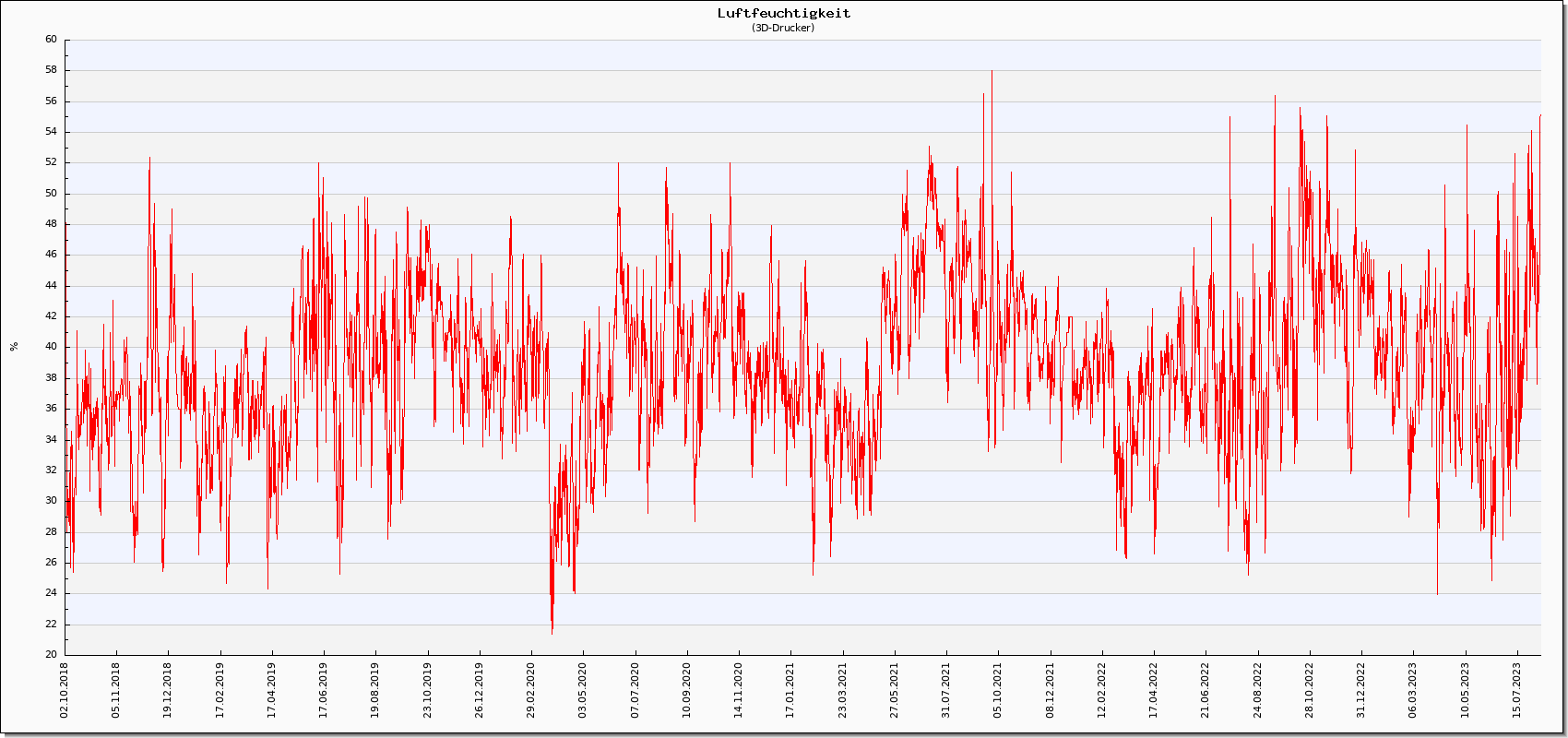Click the 40 value on the y-axis
Viewport: 1568px width, 738px height.
coord(51,347)
